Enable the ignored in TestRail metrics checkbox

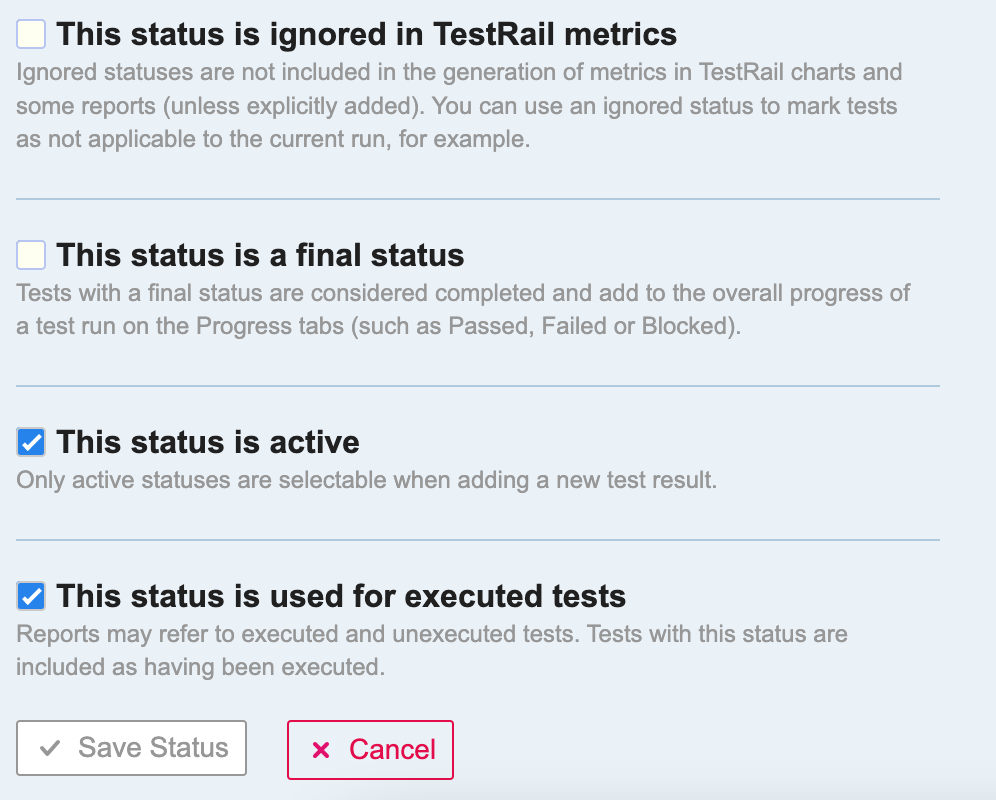tap(31, 35)
